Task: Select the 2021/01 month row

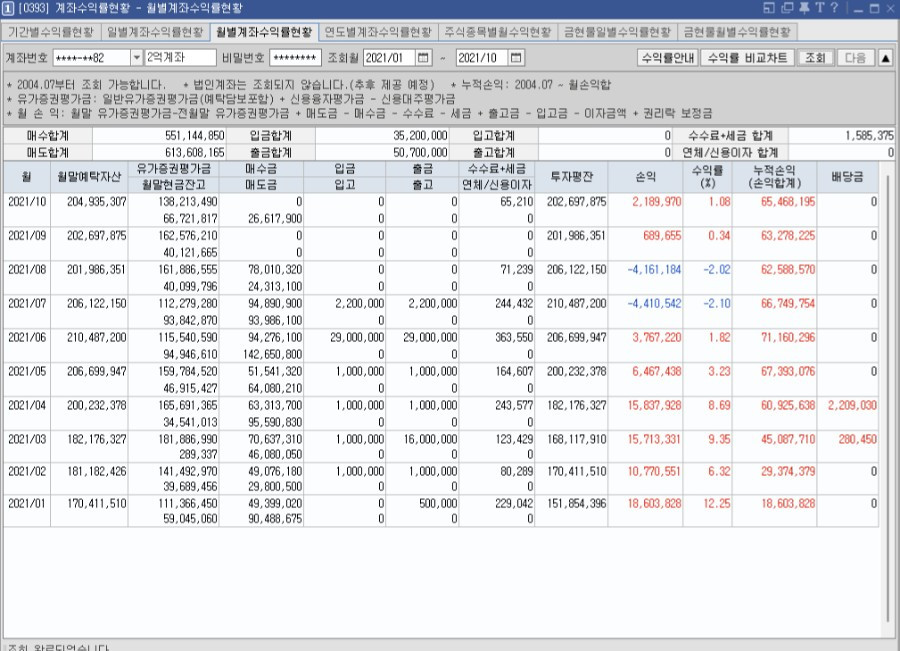Action: [441, 511]
